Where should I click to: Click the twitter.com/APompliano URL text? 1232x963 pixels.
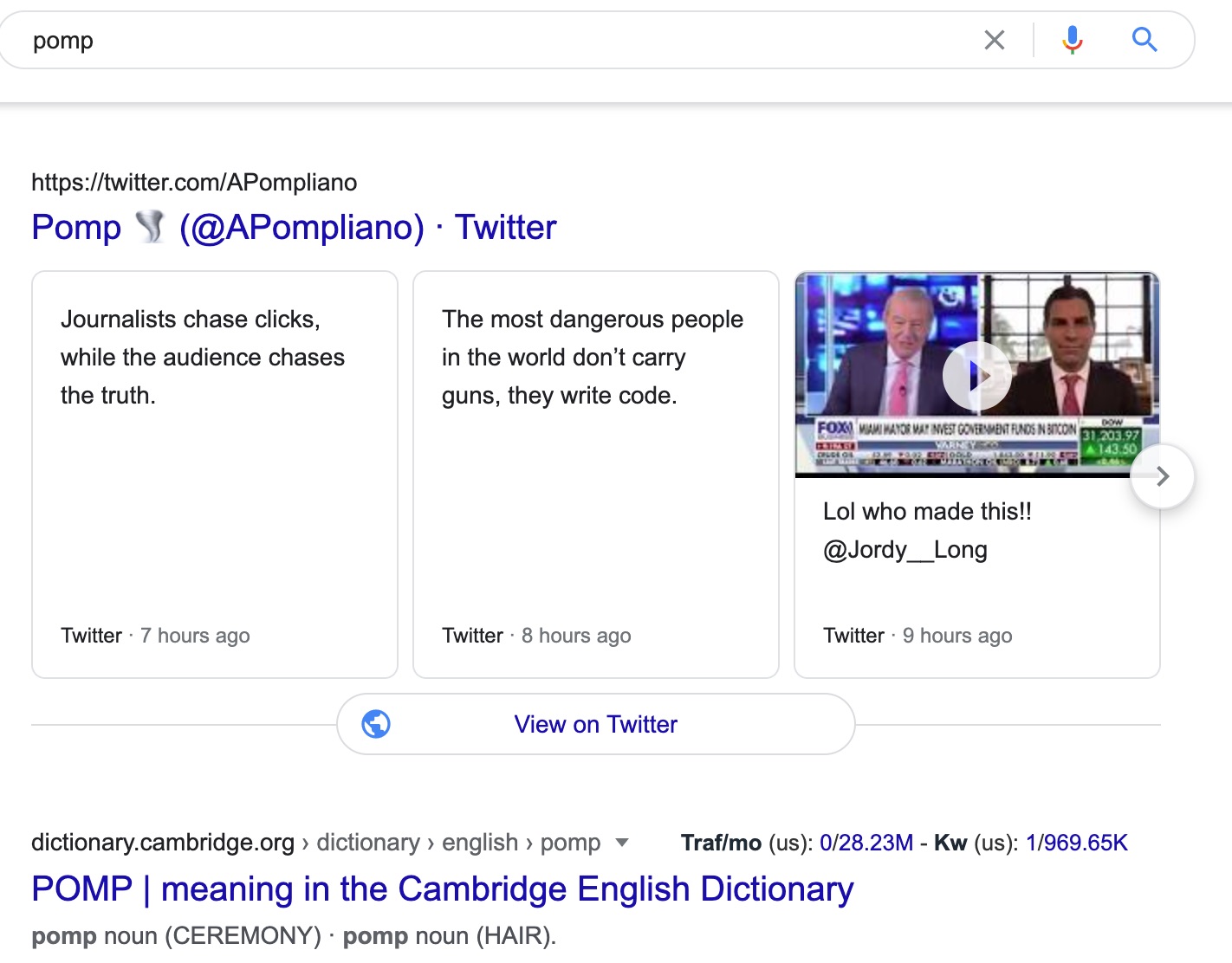click(194, 183)
